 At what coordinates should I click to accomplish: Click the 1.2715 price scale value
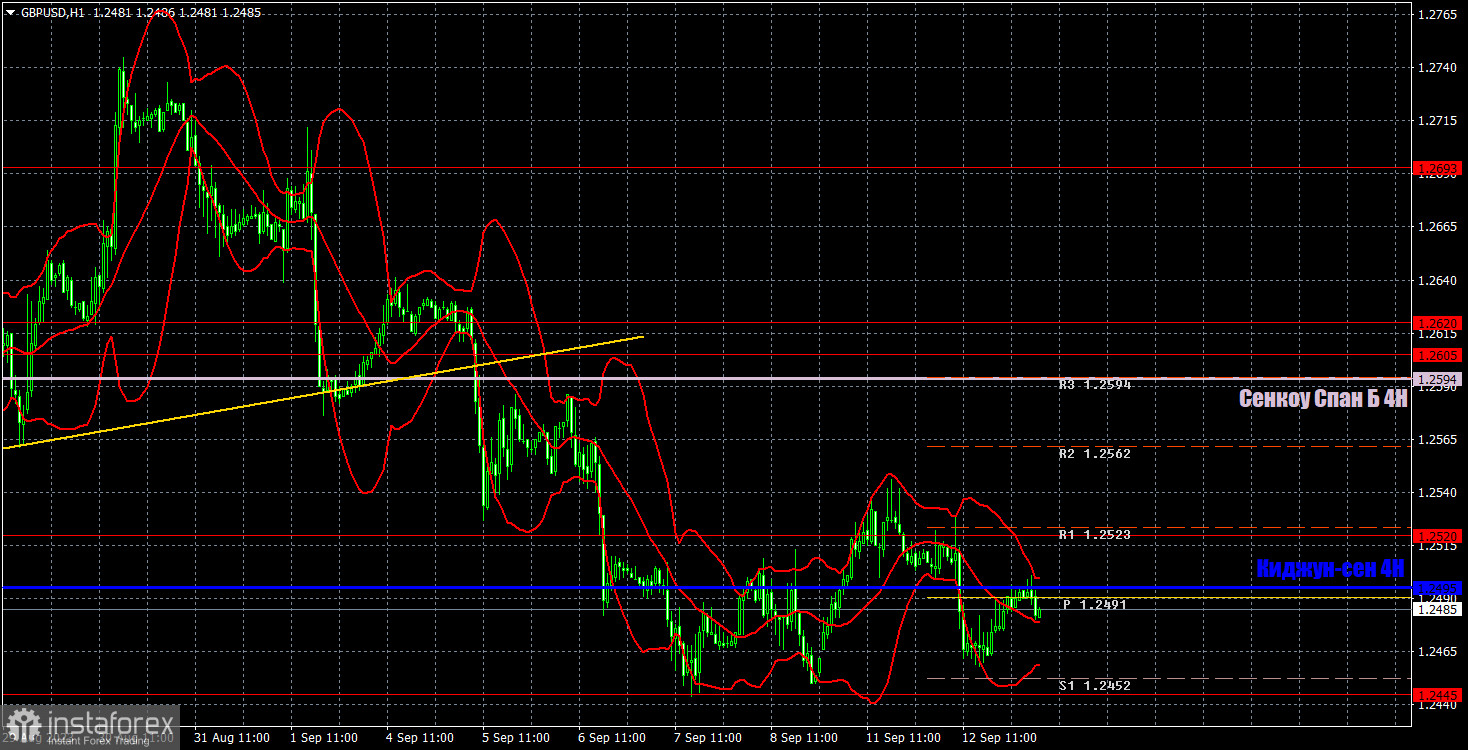(x=1438, y=121)
